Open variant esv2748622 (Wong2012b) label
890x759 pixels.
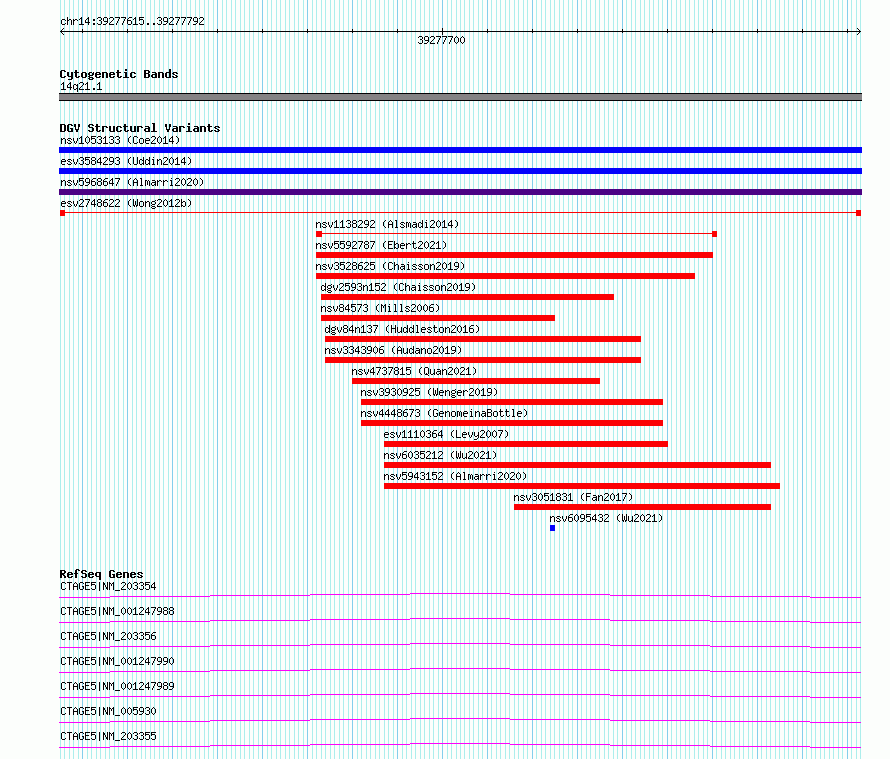[126, 203]
